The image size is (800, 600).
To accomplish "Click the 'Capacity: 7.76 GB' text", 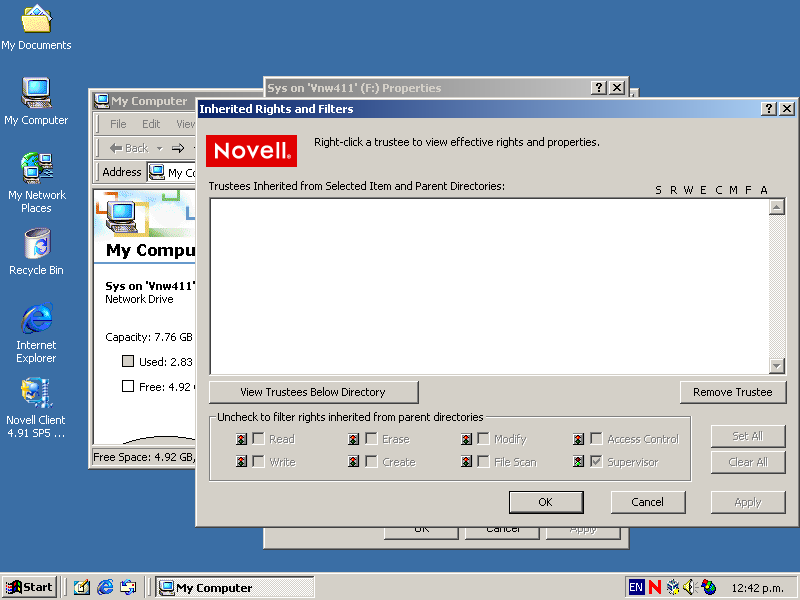I will [149, 337].
